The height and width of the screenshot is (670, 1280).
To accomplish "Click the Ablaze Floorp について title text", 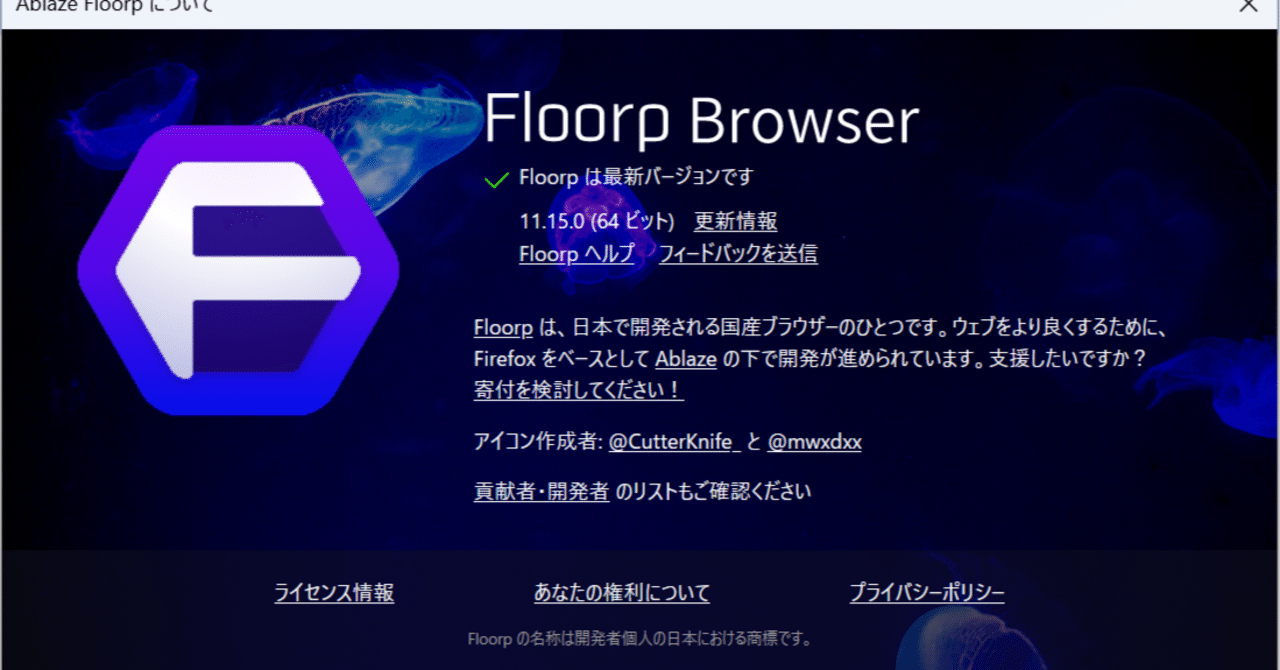I will 115,5.
